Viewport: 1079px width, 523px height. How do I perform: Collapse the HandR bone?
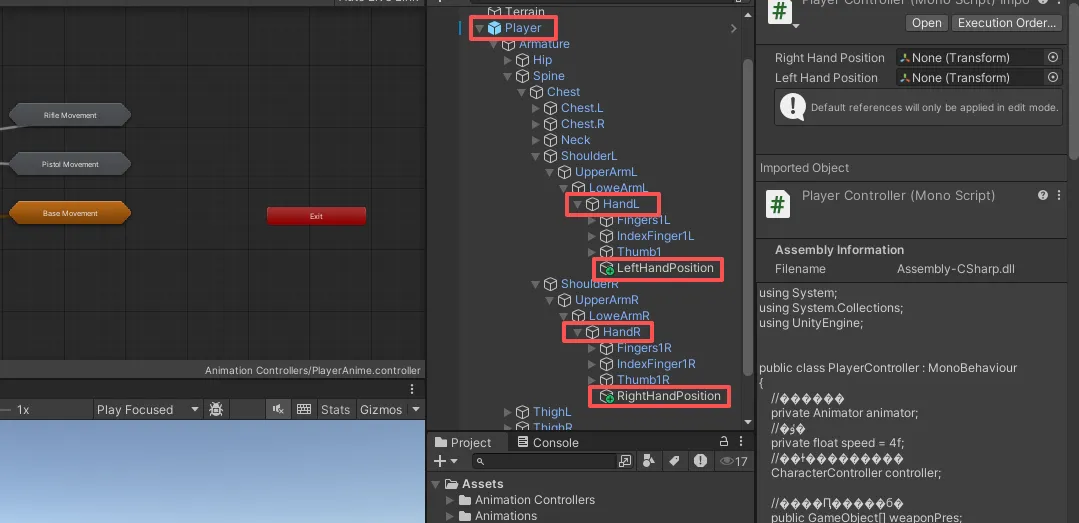[x=578, y=332]
